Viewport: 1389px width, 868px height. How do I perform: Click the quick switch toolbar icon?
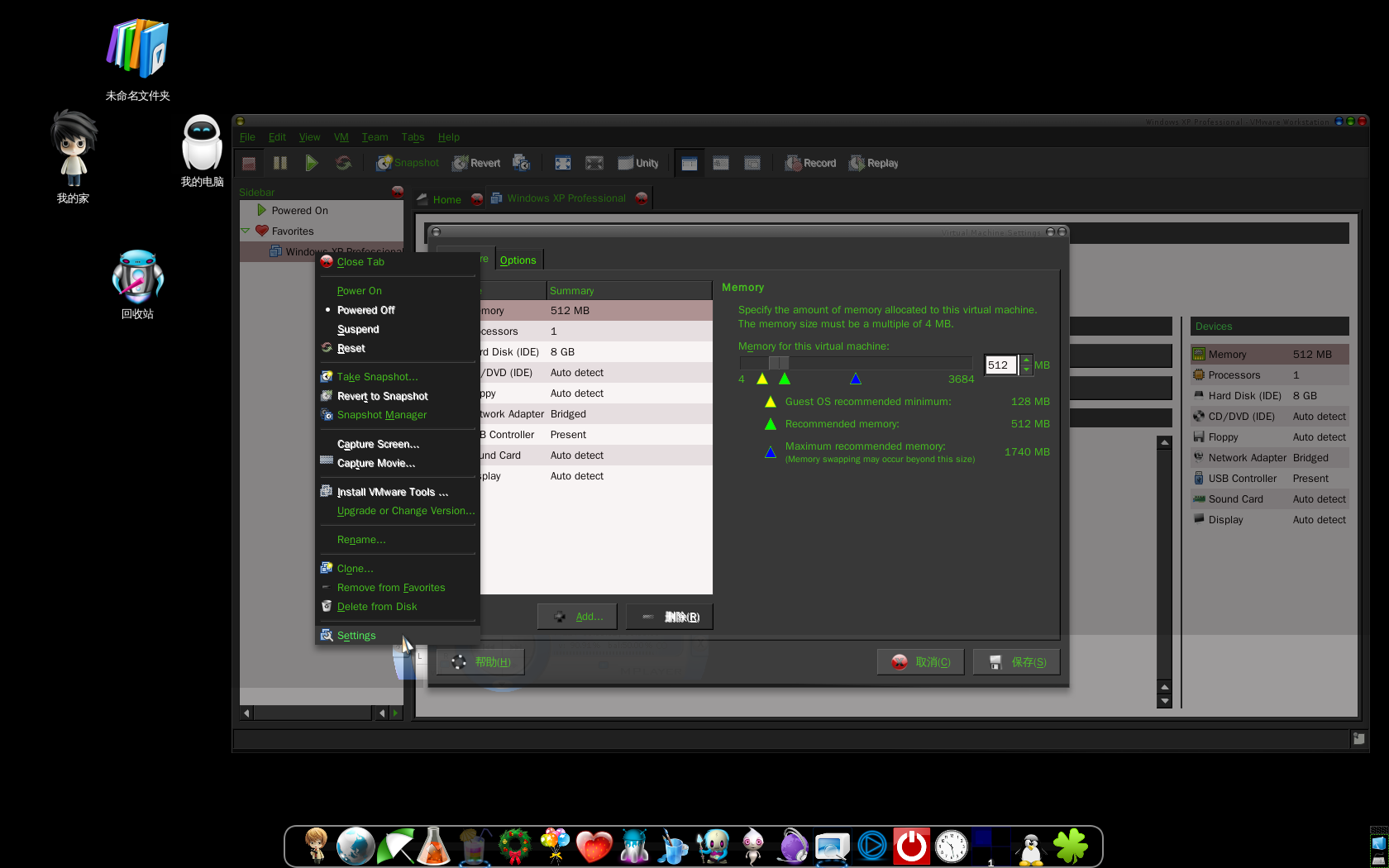pyautogui.click(x=594, y=163)
